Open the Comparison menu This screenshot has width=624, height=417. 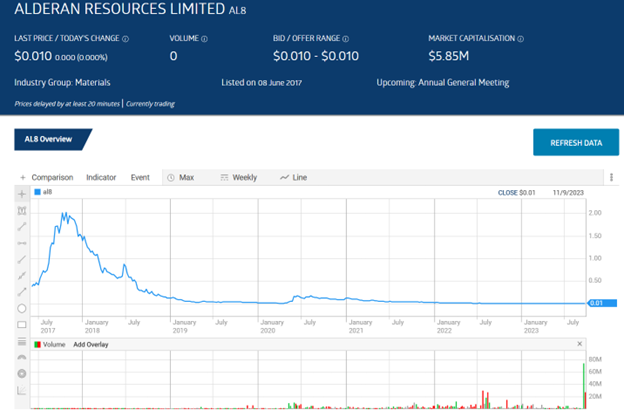[x=52, y=177]
